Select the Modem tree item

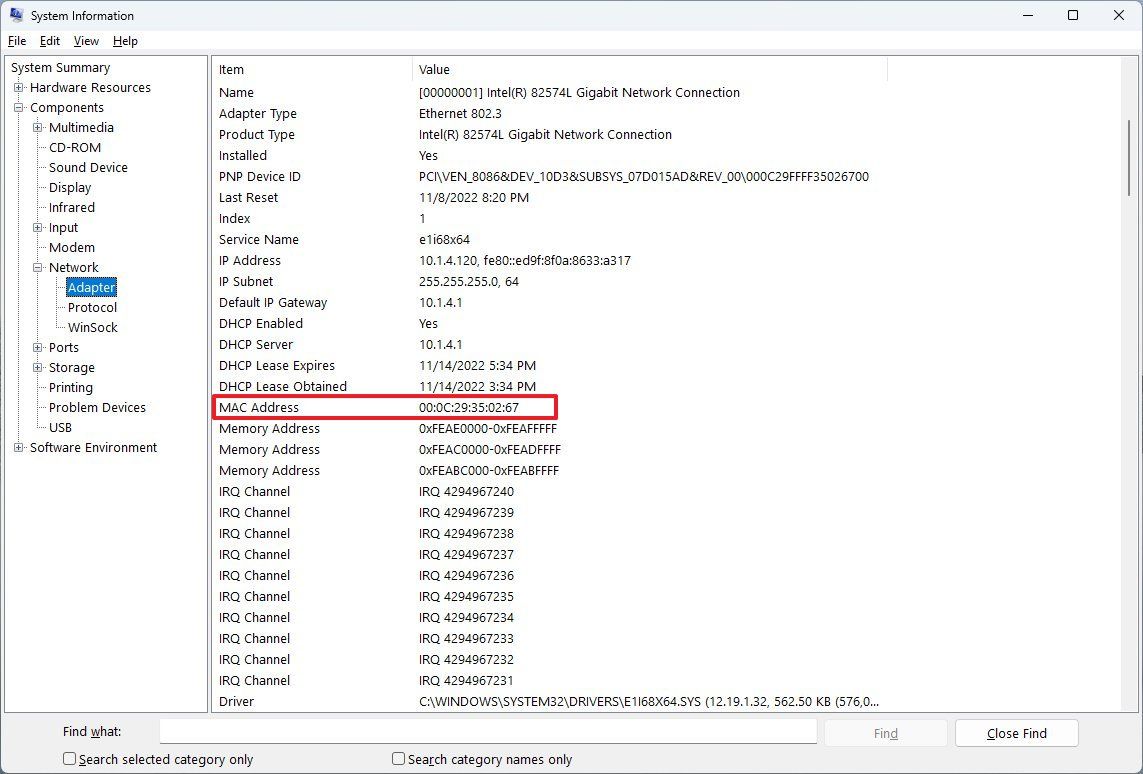tap(71, 248)
